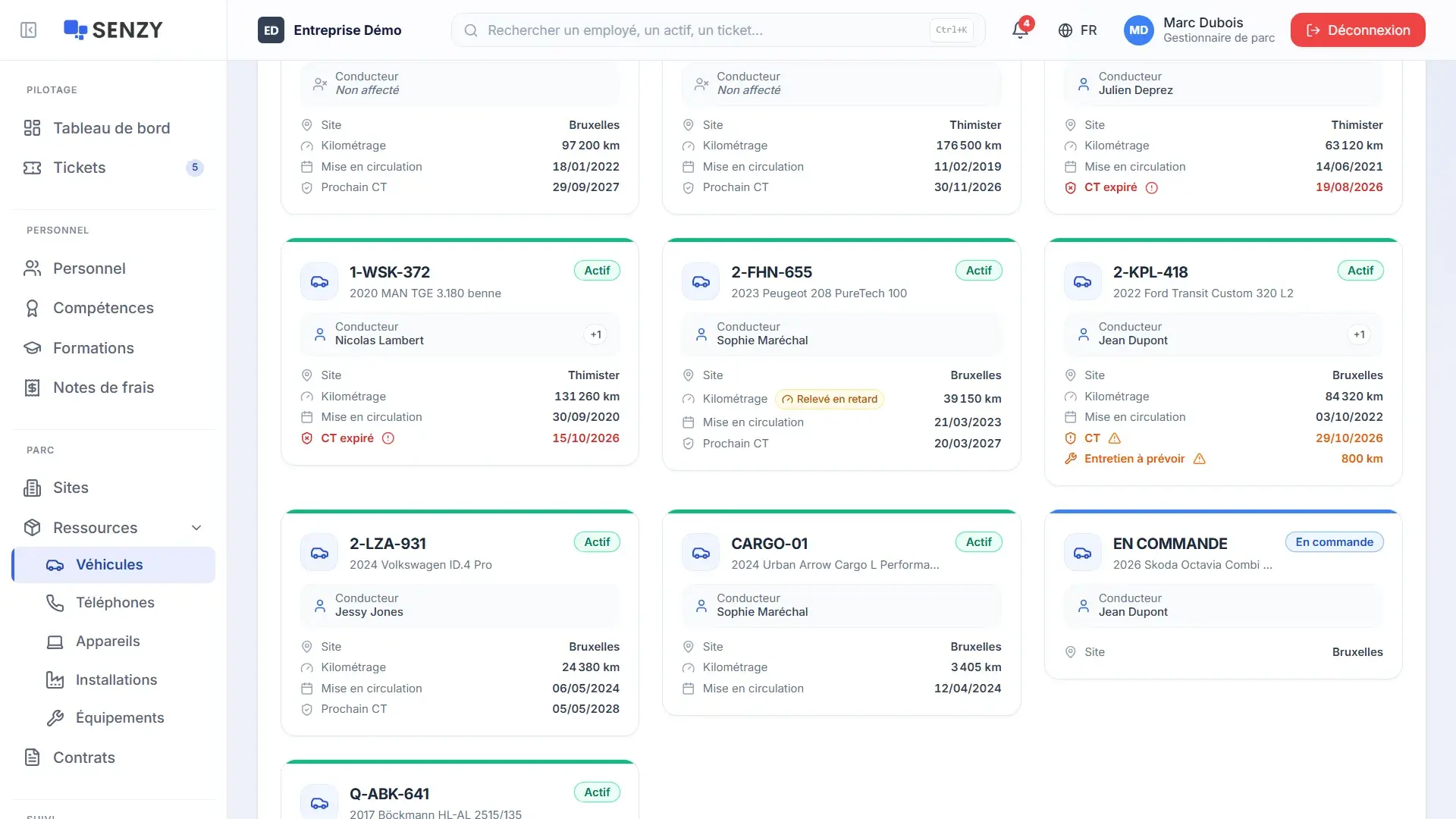
Task: Expand +1 drivers on Nicolas Lambert row
Action: [x=596, y=334]
